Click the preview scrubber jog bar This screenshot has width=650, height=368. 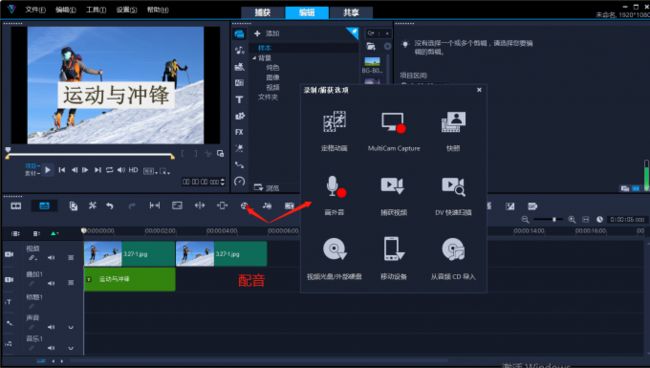click(90, 155)
